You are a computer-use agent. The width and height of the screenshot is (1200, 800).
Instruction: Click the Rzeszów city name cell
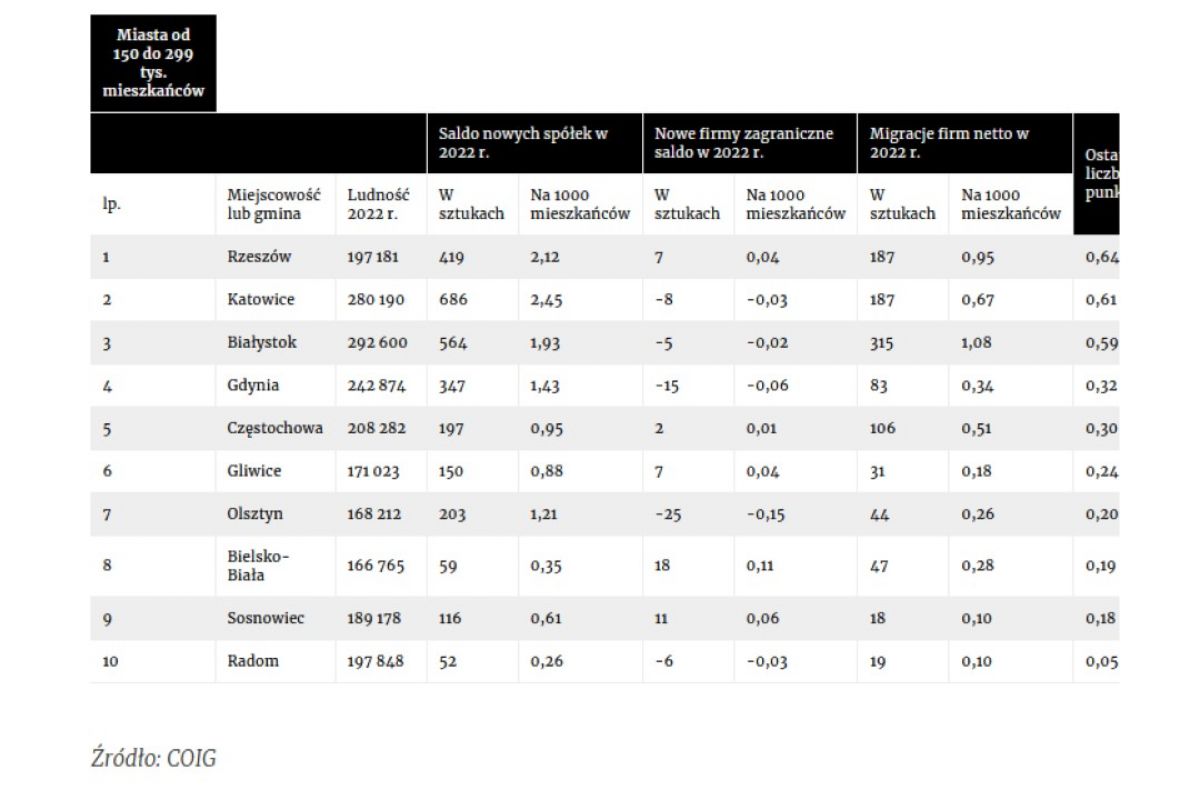tap(259, 257)
